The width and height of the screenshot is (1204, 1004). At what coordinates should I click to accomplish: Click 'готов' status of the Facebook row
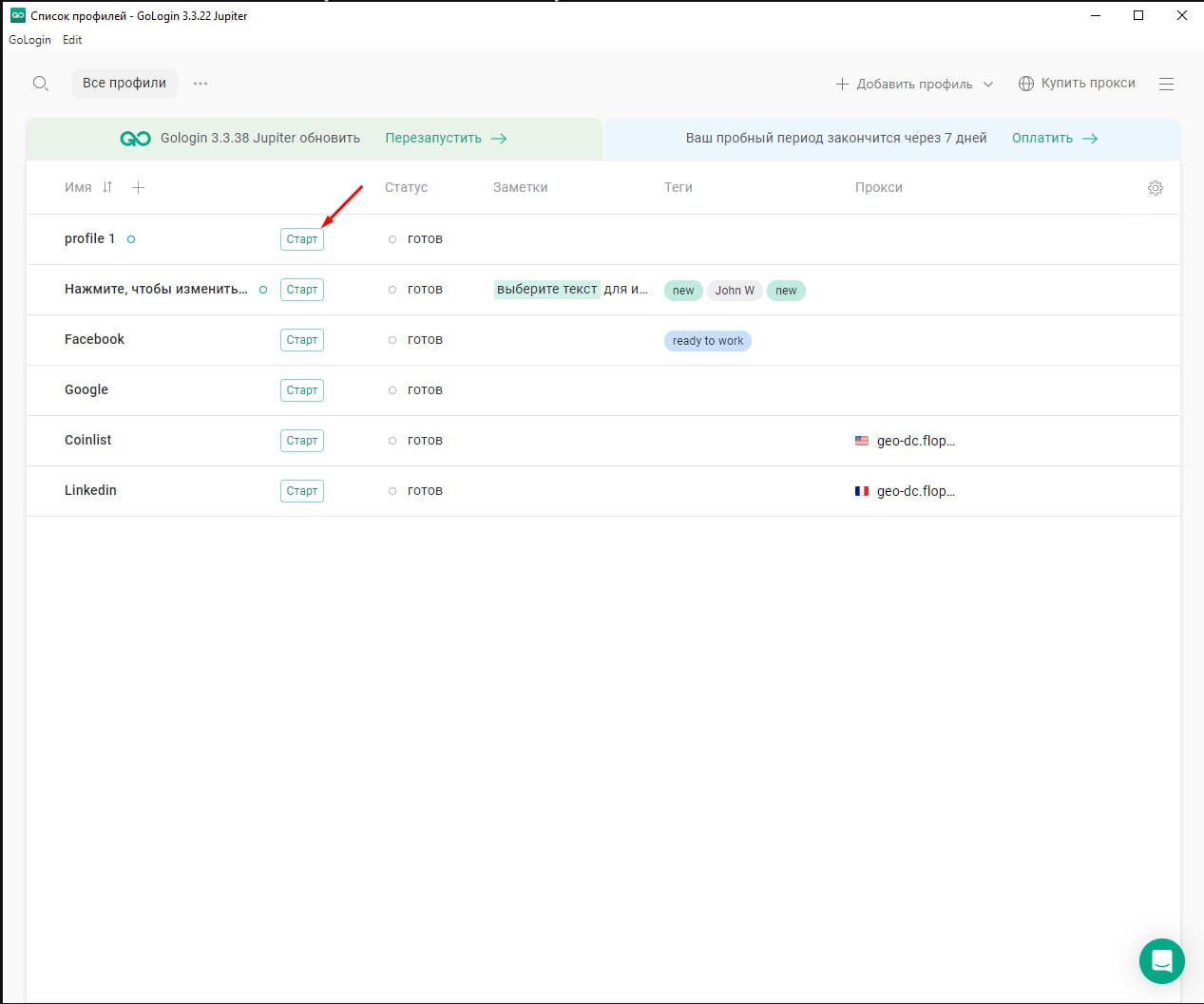click(x=425, y=340)
